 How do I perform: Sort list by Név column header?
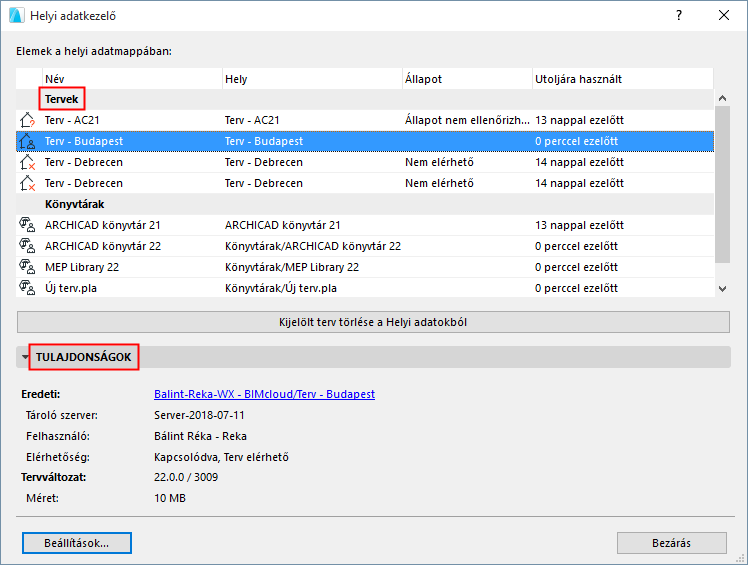tap(130, 79)
